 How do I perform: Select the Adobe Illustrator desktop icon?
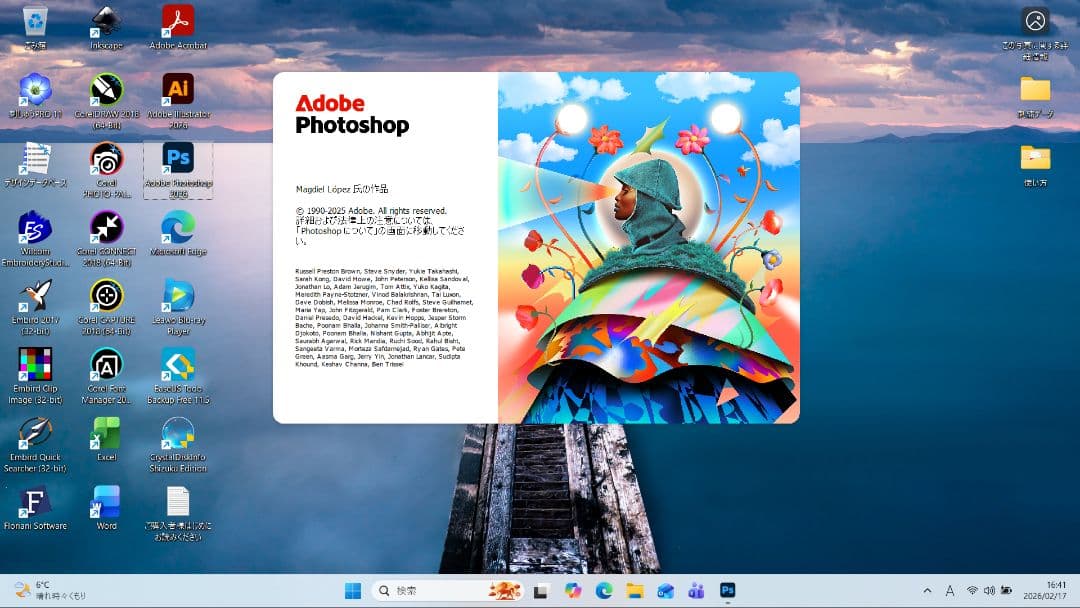coord(178,90)
